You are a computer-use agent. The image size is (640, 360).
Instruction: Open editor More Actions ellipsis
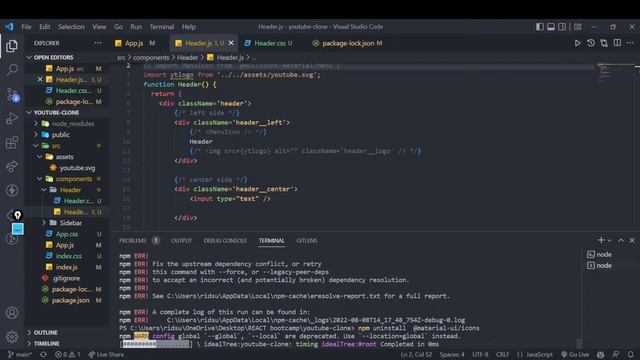click(630, 43)
